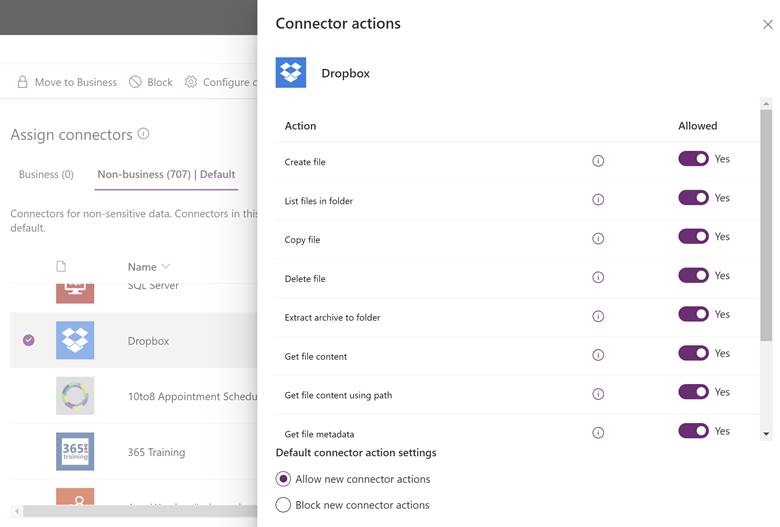The image size is (780, 527).
Task: Click info icon next to Assign connectors
Action: (x=144, y=134)
